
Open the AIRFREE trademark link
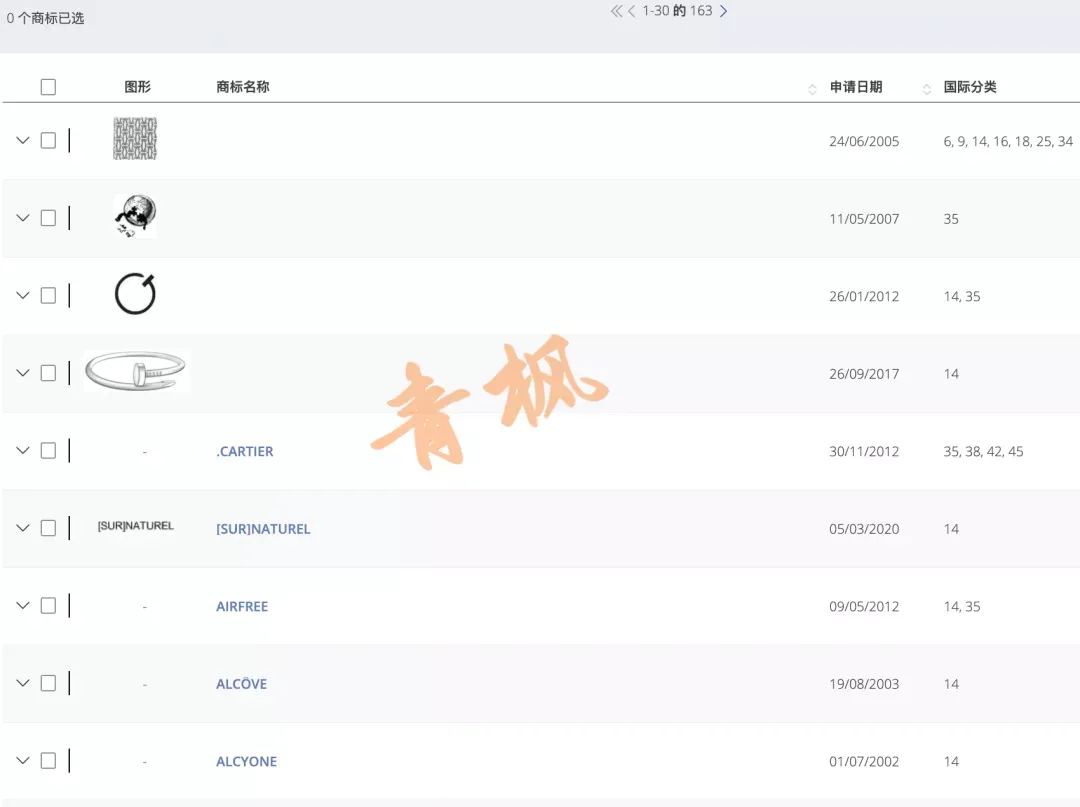click(x=242, y=607)
